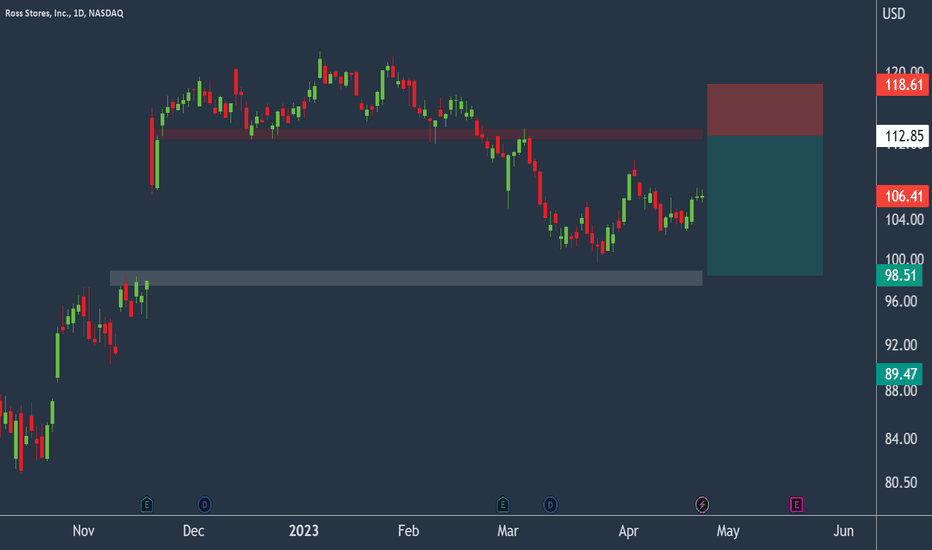Click the 2023 label on time axis
The width and height of the screenshot is (932, 550).
click(304, 530)
